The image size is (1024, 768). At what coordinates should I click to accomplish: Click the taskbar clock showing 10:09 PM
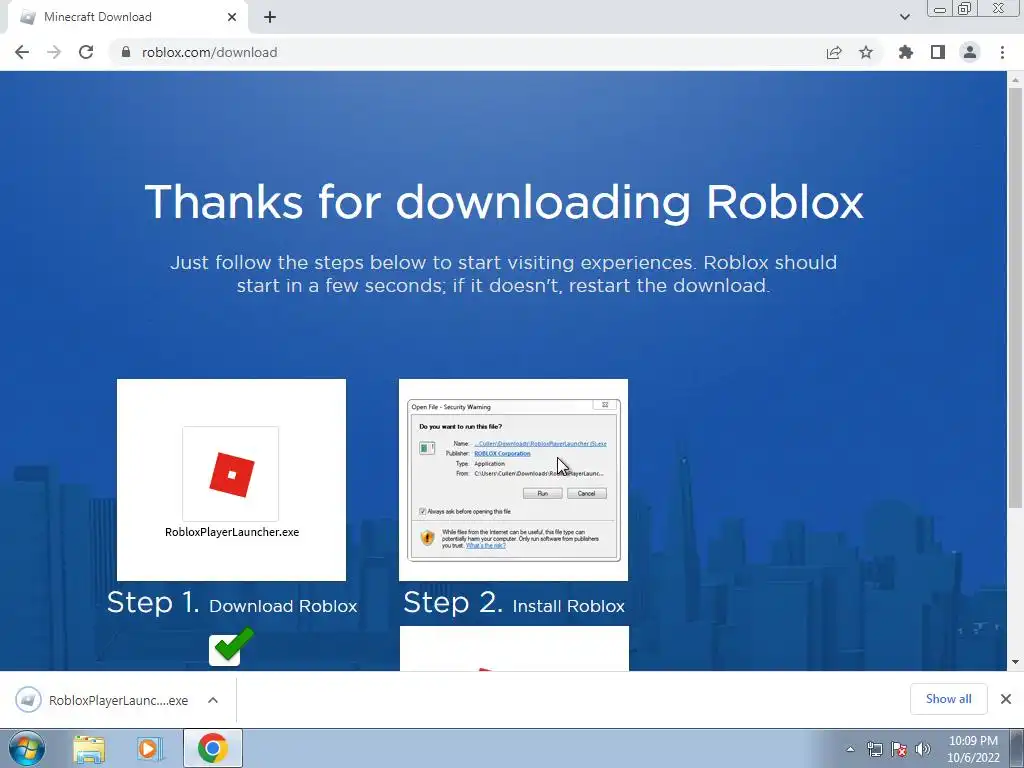973,749
